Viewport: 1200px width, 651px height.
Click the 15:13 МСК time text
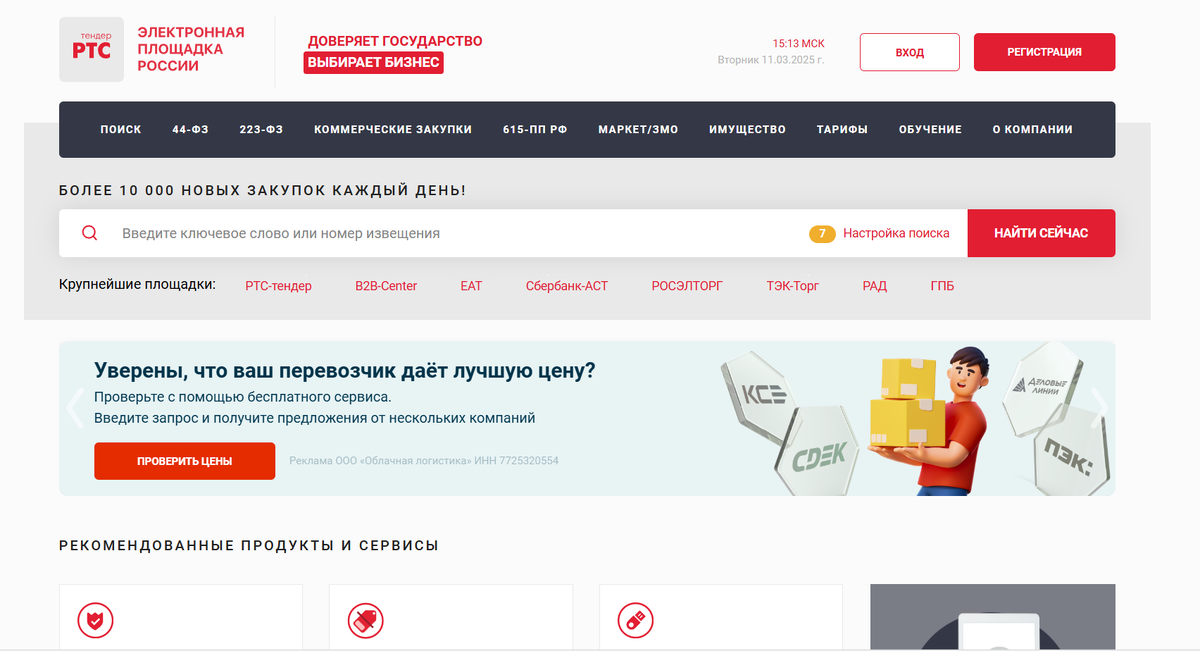click(x=798, y=44)
